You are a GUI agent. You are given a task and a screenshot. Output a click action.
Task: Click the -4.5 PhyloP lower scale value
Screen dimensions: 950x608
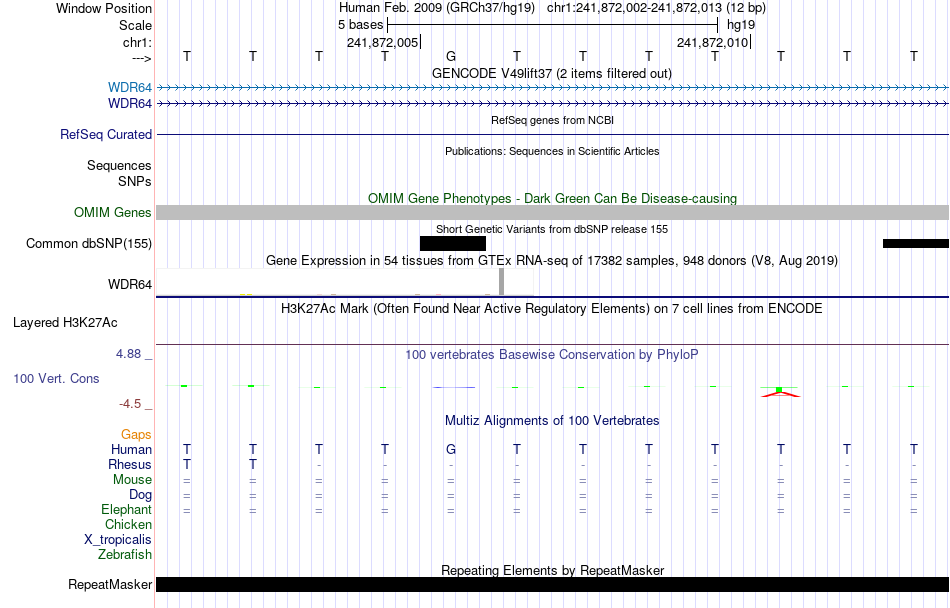click(130, 403)
